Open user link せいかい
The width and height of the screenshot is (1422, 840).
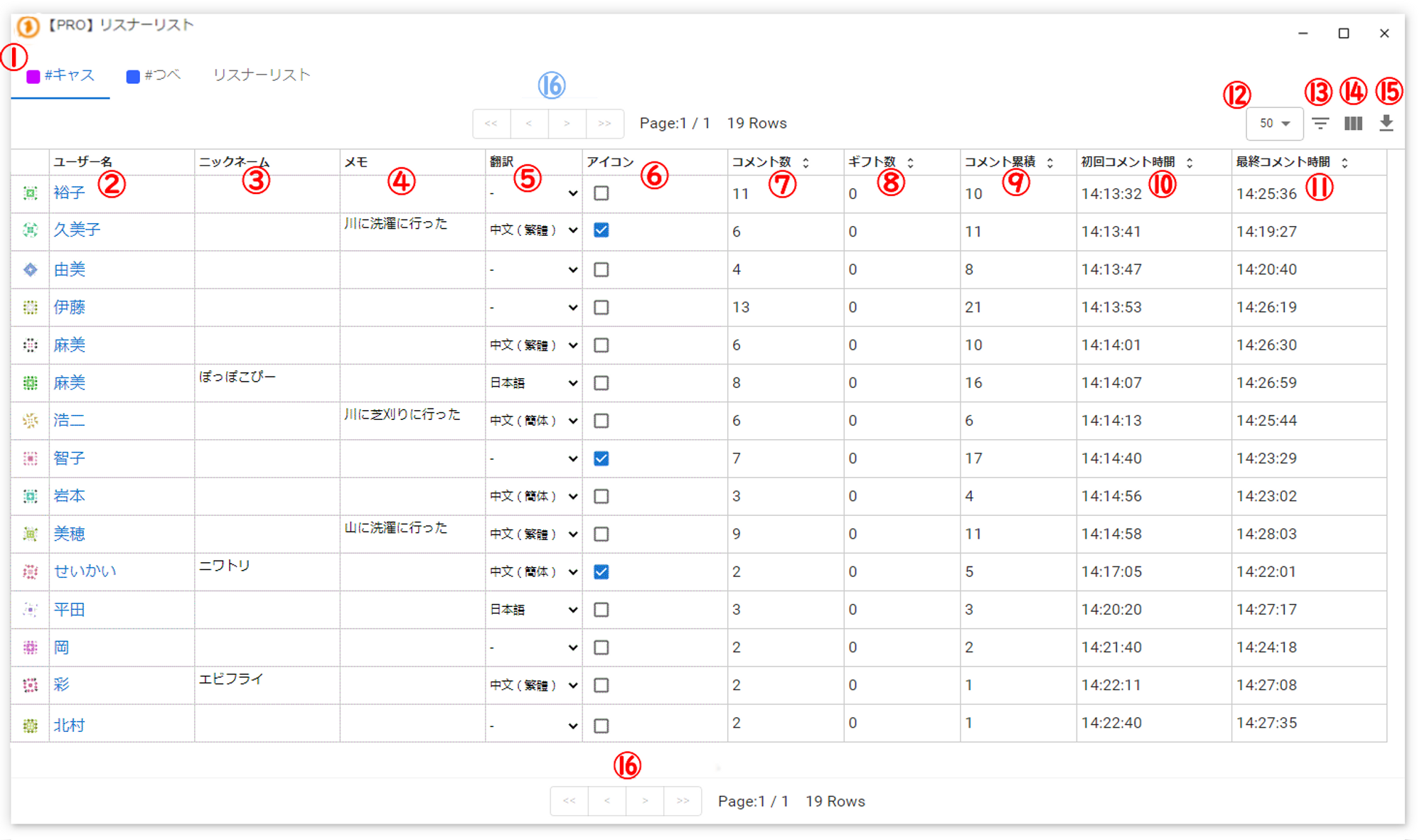tap(85, 571)
